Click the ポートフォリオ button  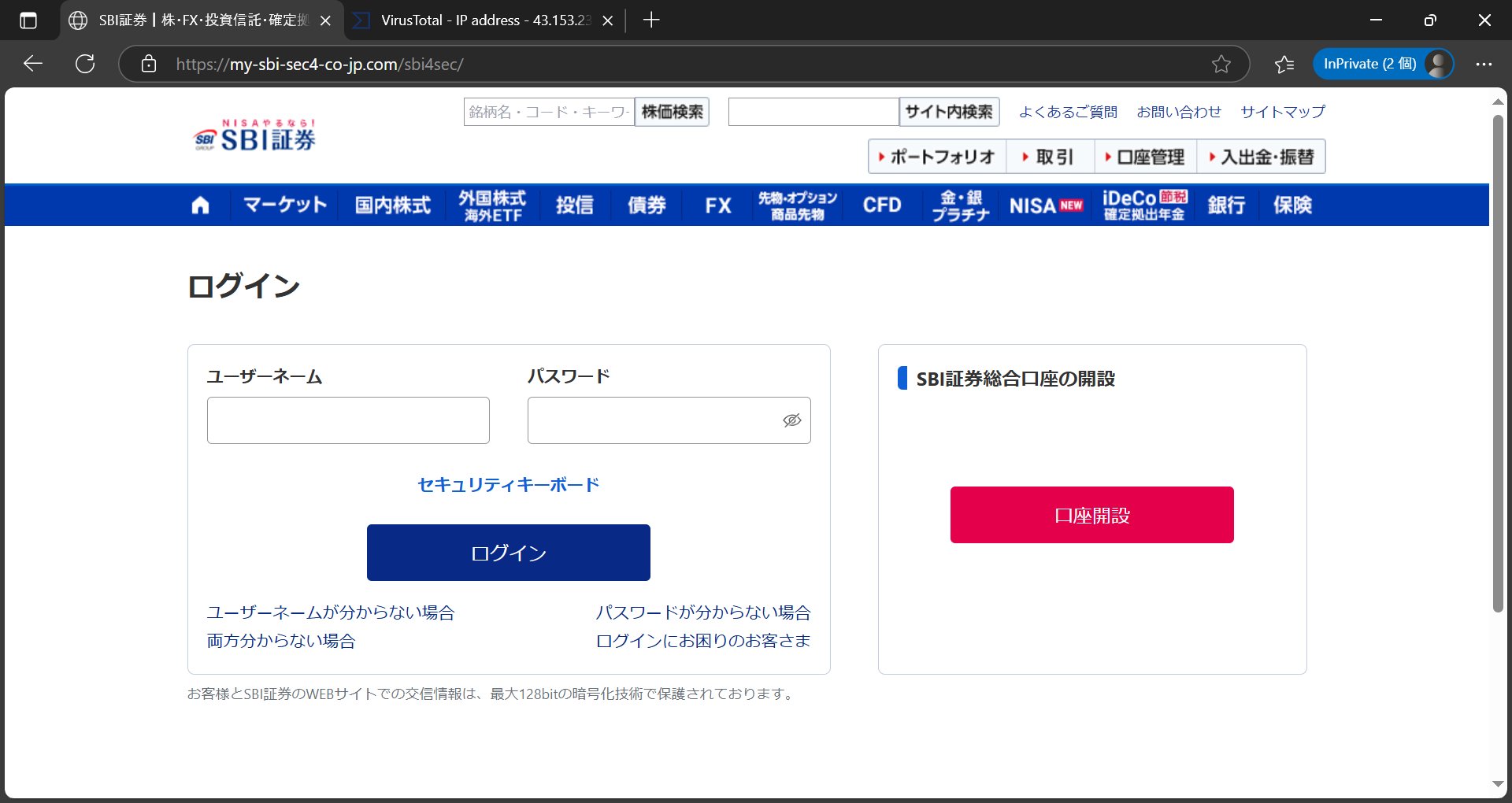937,157
